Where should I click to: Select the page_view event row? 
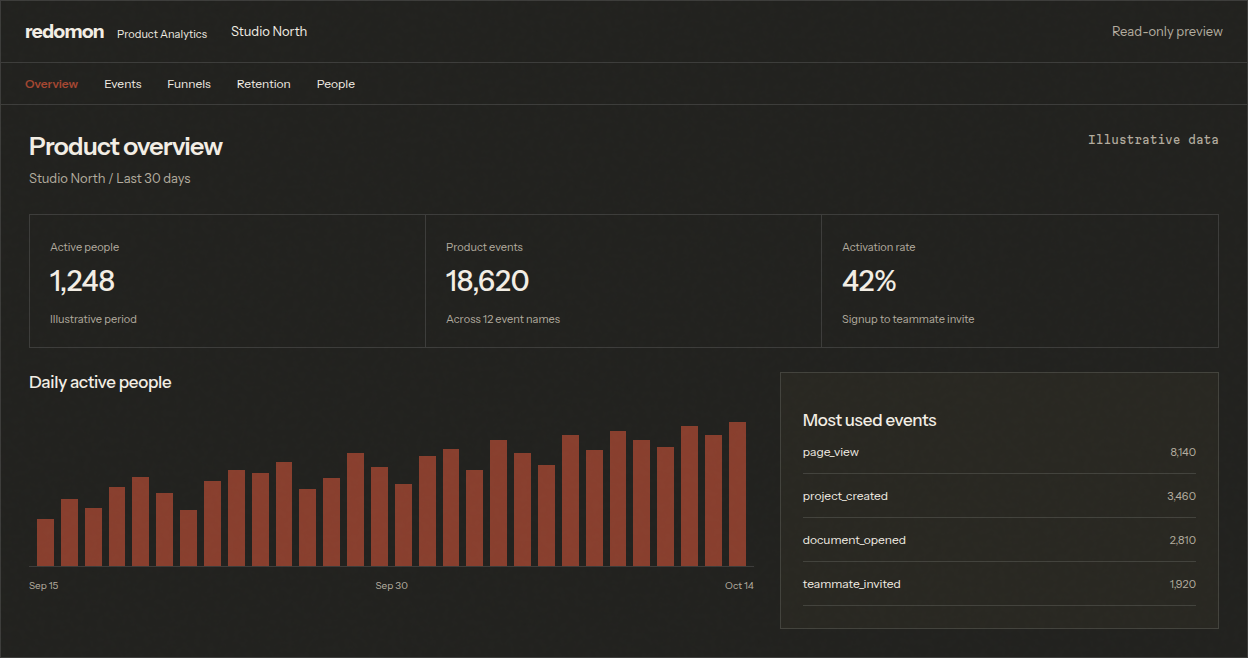point(999,453)
